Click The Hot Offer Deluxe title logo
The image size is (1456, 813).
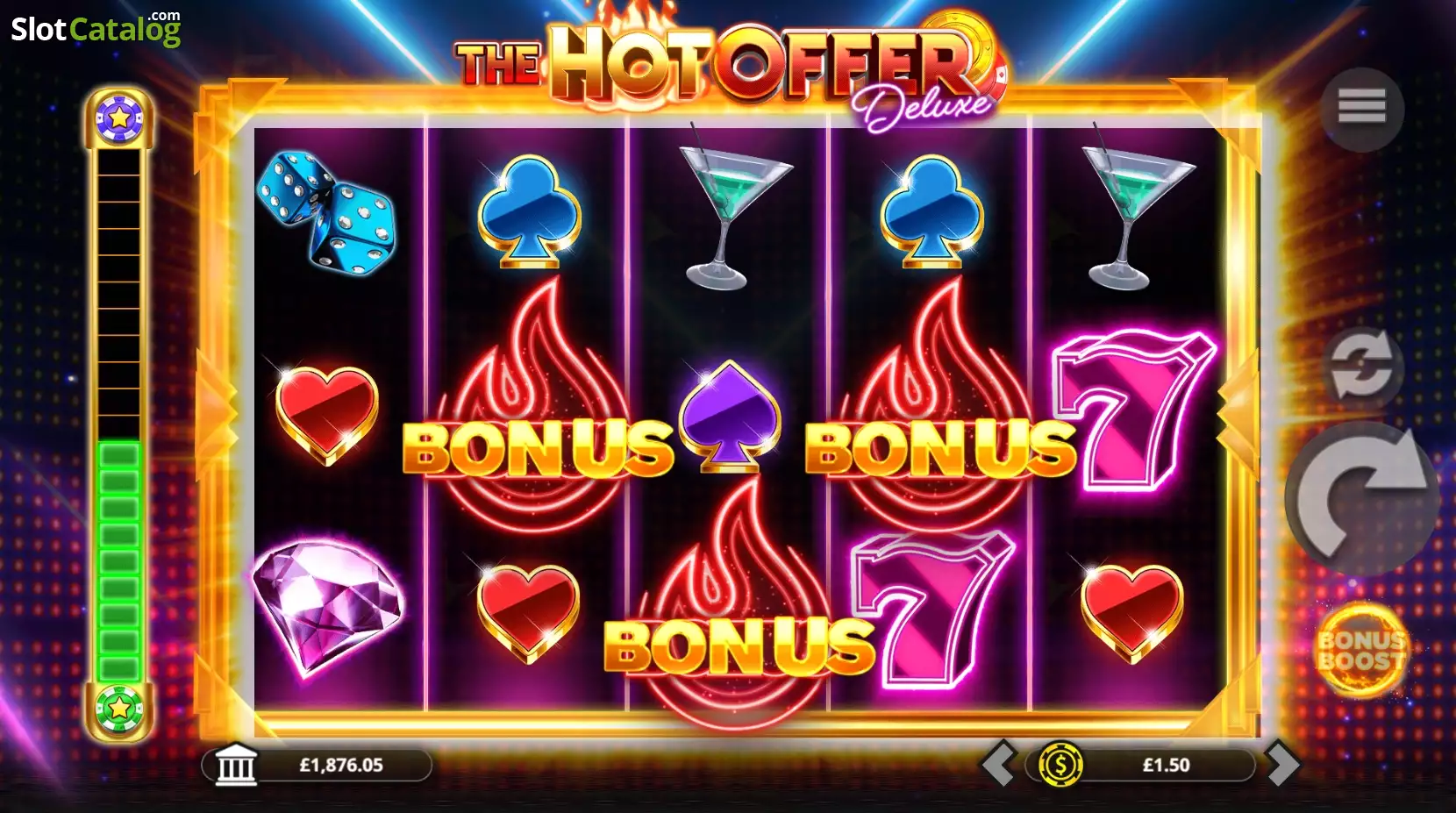tap(730, 68)
